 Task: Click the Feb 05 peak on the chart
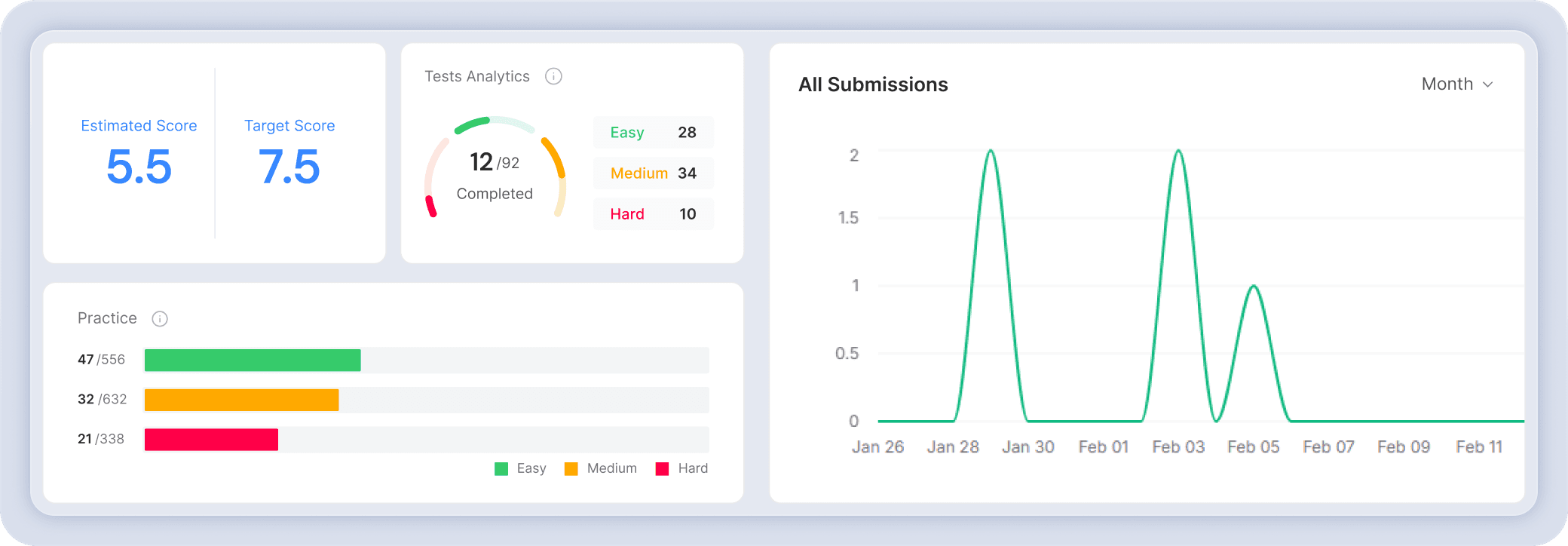point(1253,286)
